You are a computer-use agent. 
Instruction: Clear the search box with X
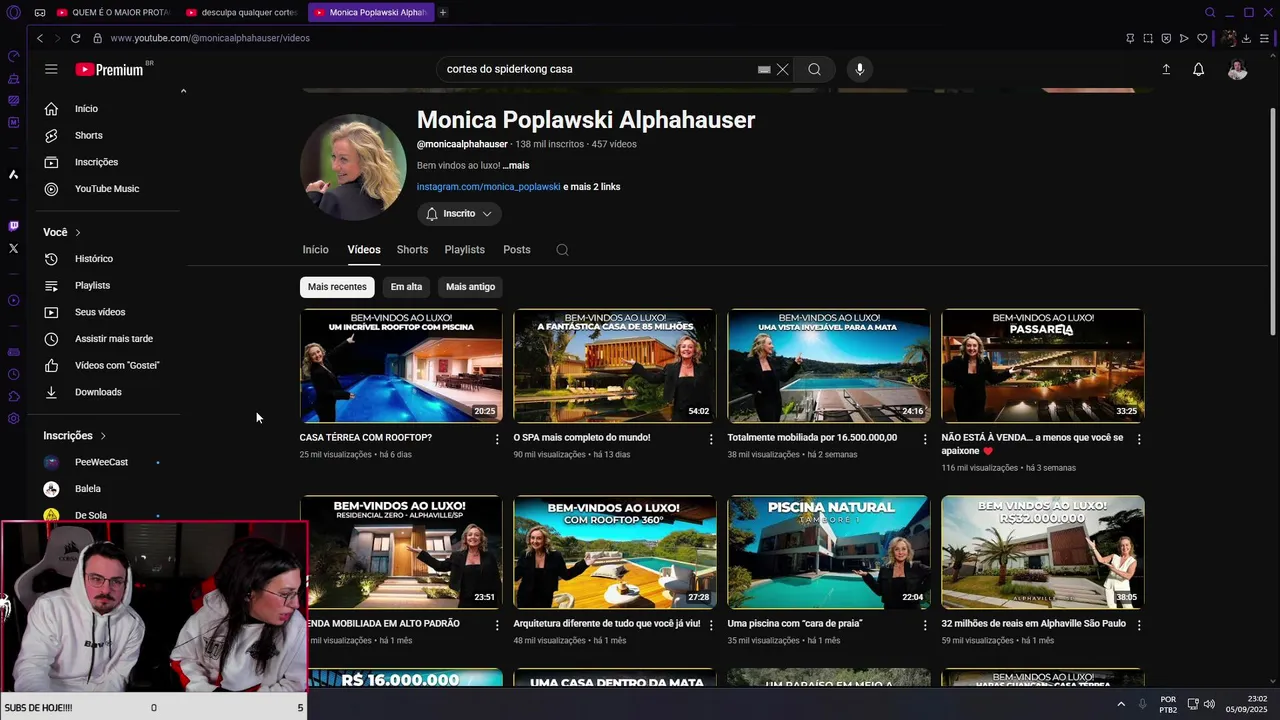point(783,69)
